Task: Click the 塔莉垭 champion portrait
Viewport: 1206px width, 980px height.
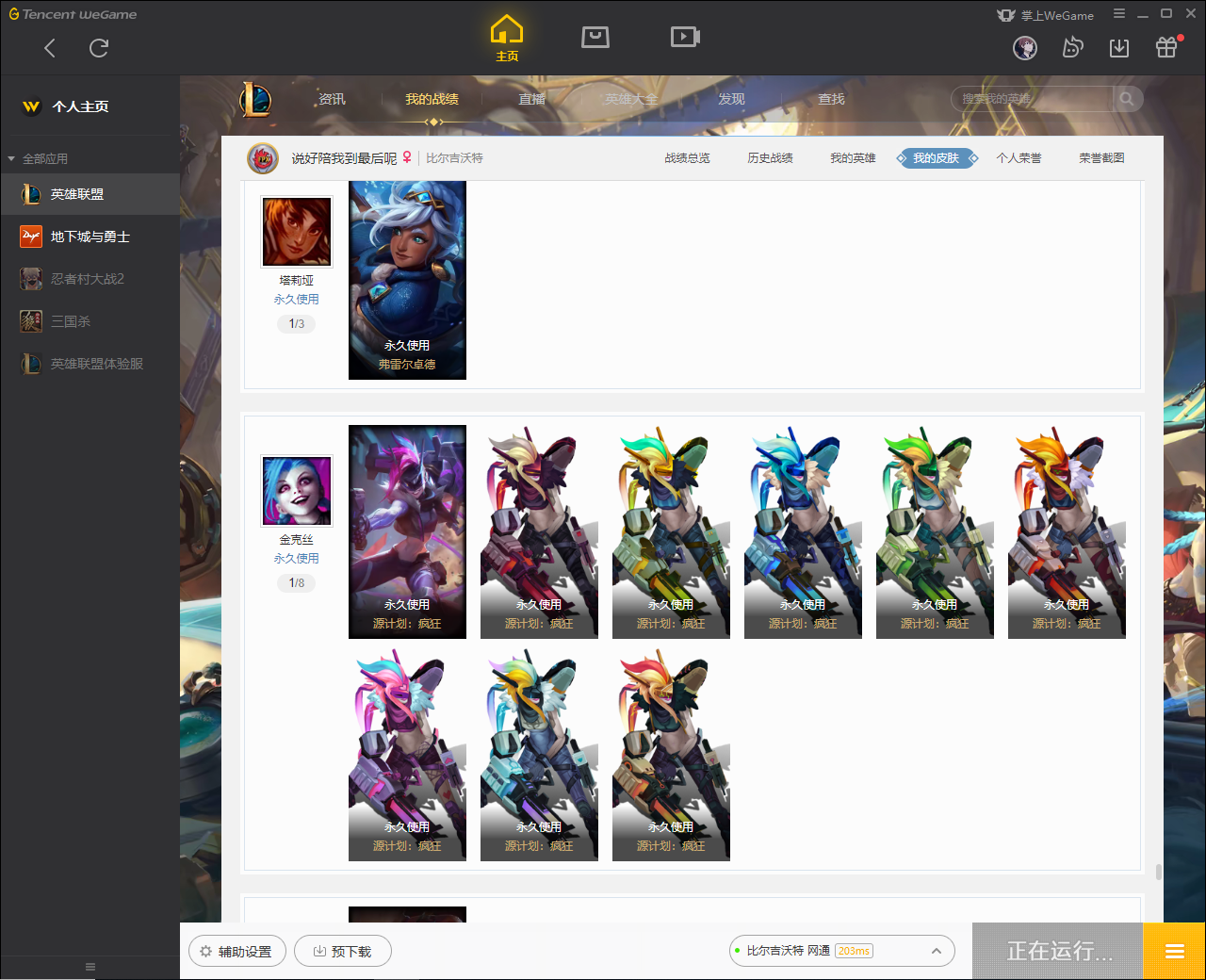Action: click(297, 232)
